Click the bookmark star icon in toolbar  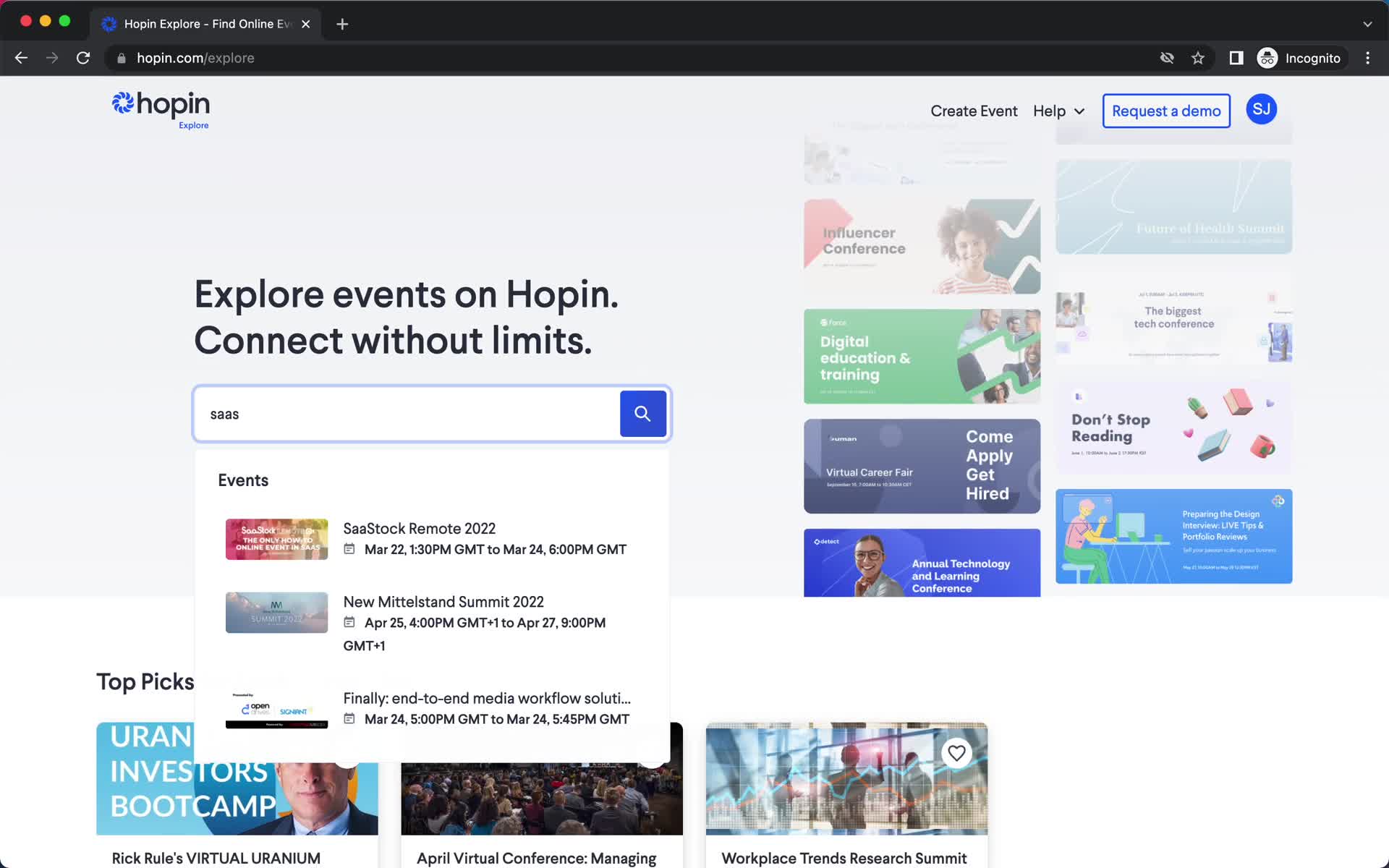1199,57
